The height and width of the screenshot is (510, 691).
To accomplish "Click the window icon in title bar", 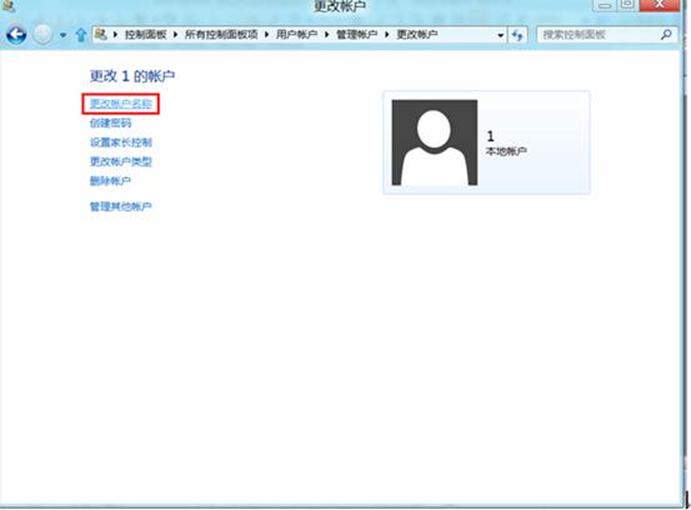I will (8, 6).
